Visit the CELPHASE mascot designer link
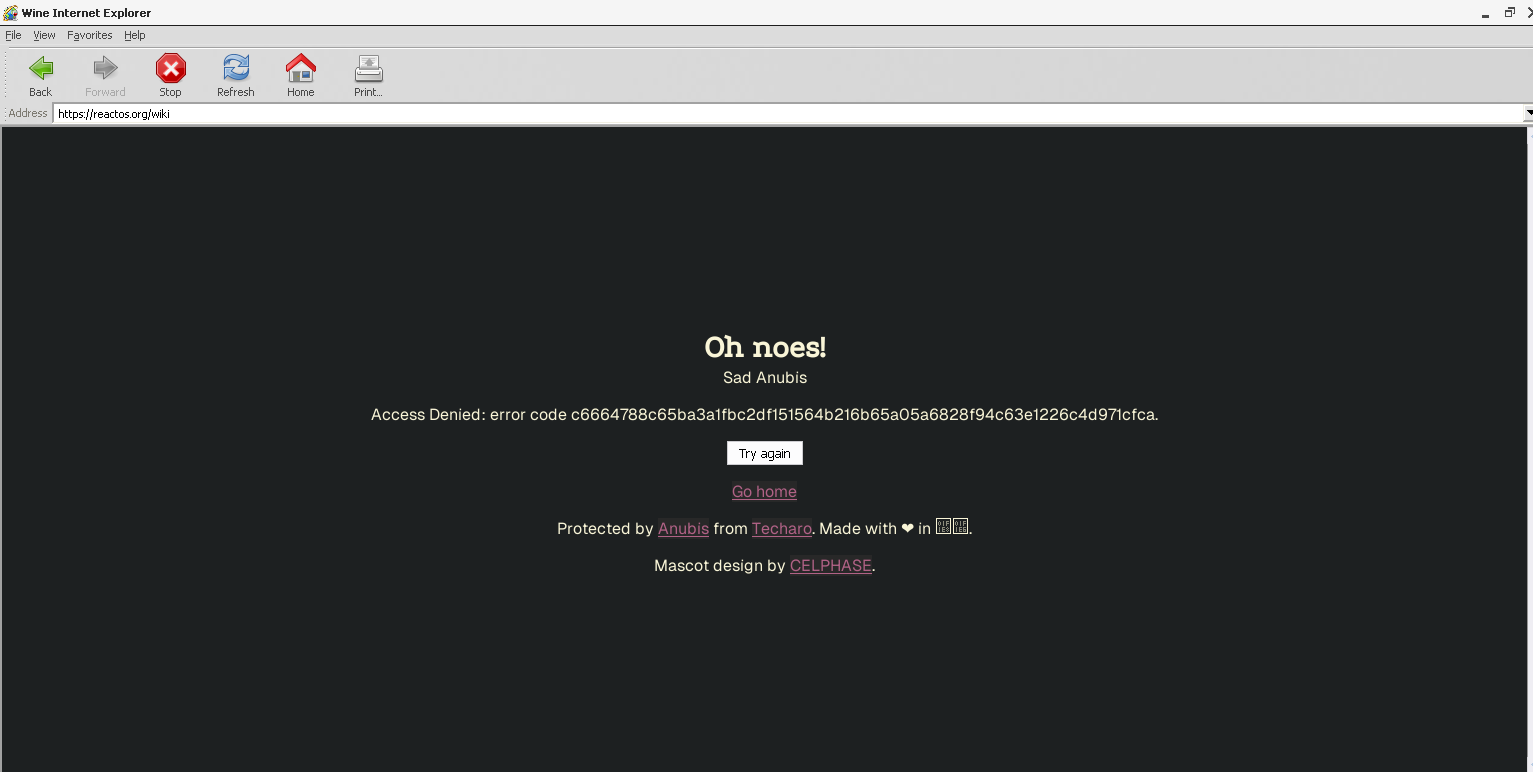The image size is (1533, 772). [830, 565]
